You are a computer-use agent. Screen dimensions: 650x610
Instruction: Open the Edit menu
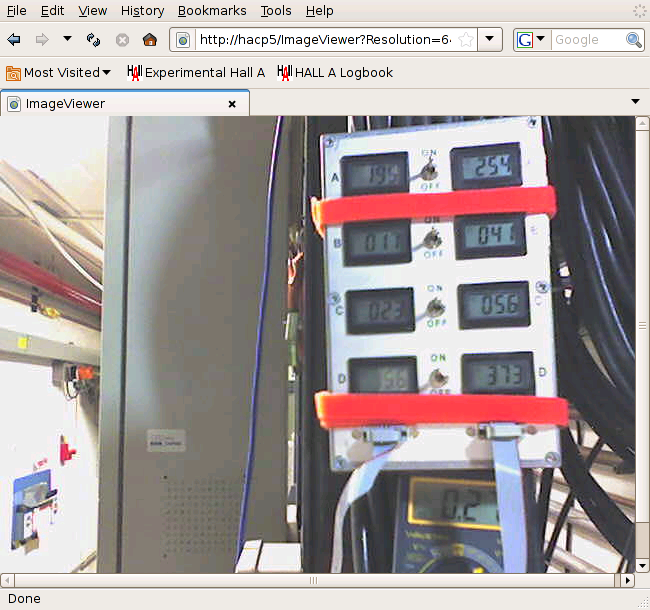pyautogui.click(x=52, y=11)
